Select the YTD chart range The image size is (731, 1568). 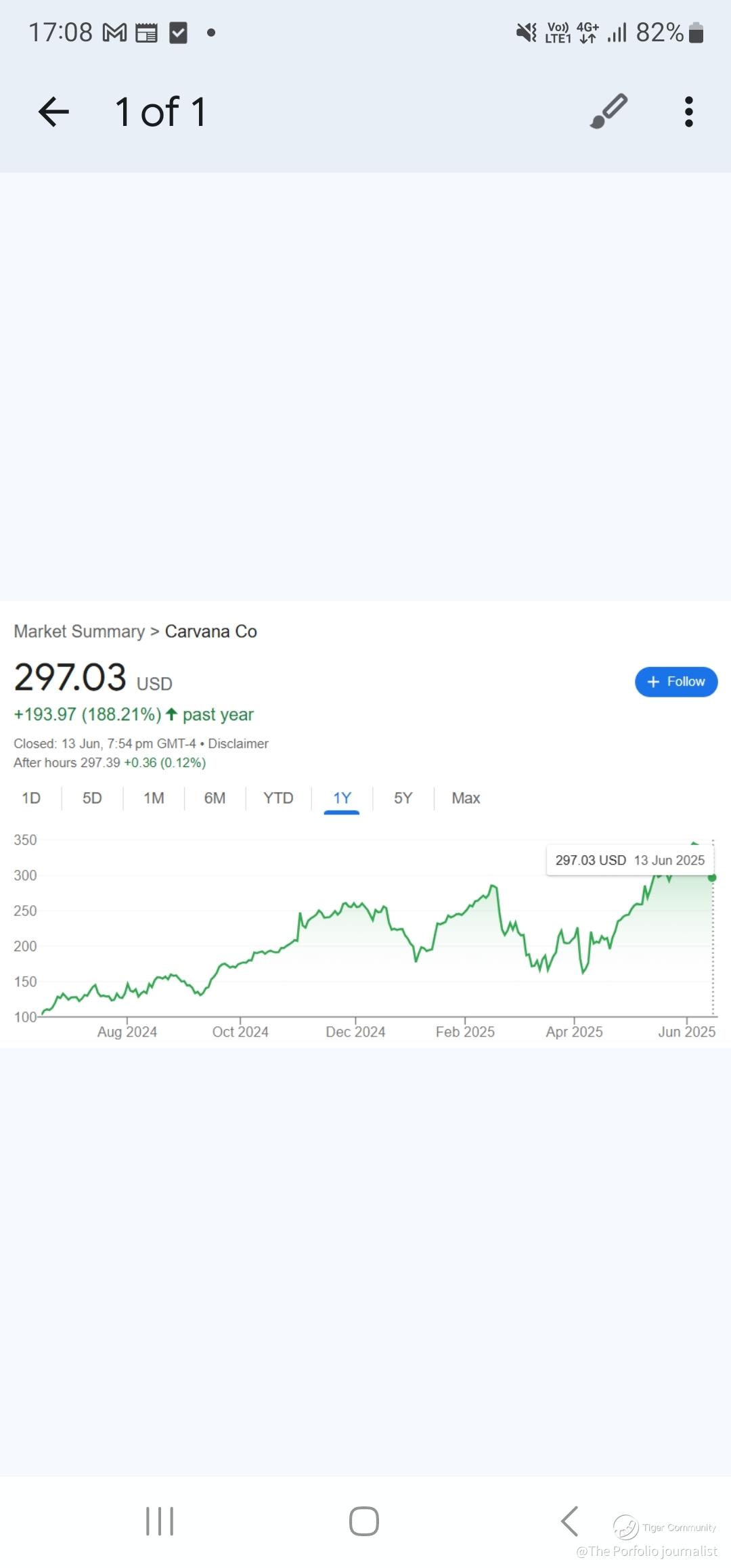tap(278, 798)
